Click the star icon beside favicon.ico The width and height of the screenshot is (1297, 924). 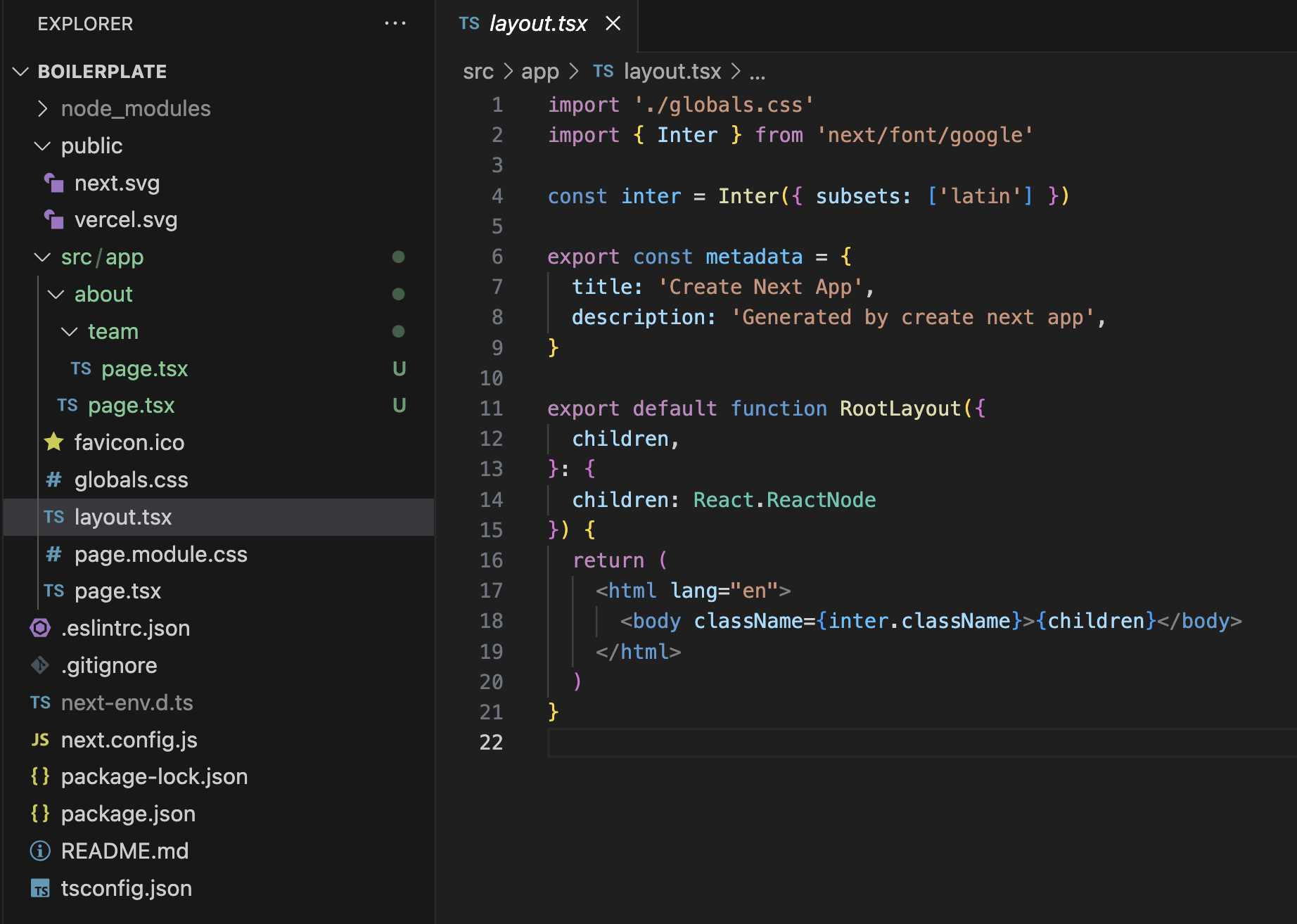54,442
